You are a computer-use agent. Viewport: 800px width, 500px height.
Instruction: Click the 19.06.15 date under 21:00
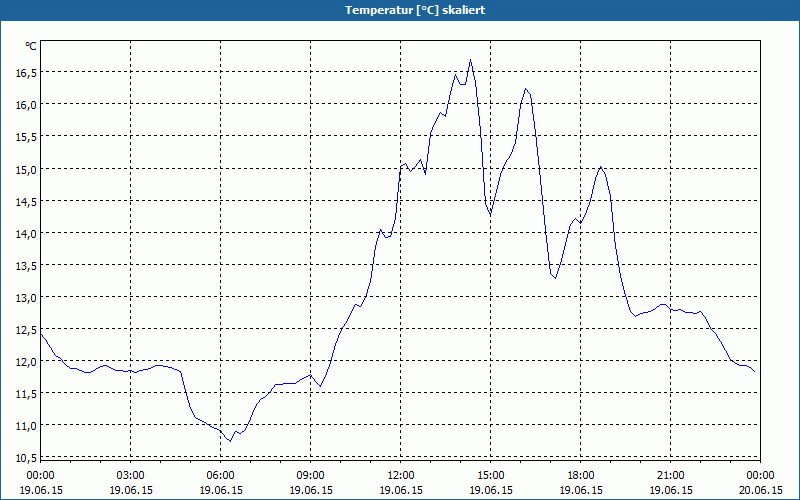[x=670, y=490]
